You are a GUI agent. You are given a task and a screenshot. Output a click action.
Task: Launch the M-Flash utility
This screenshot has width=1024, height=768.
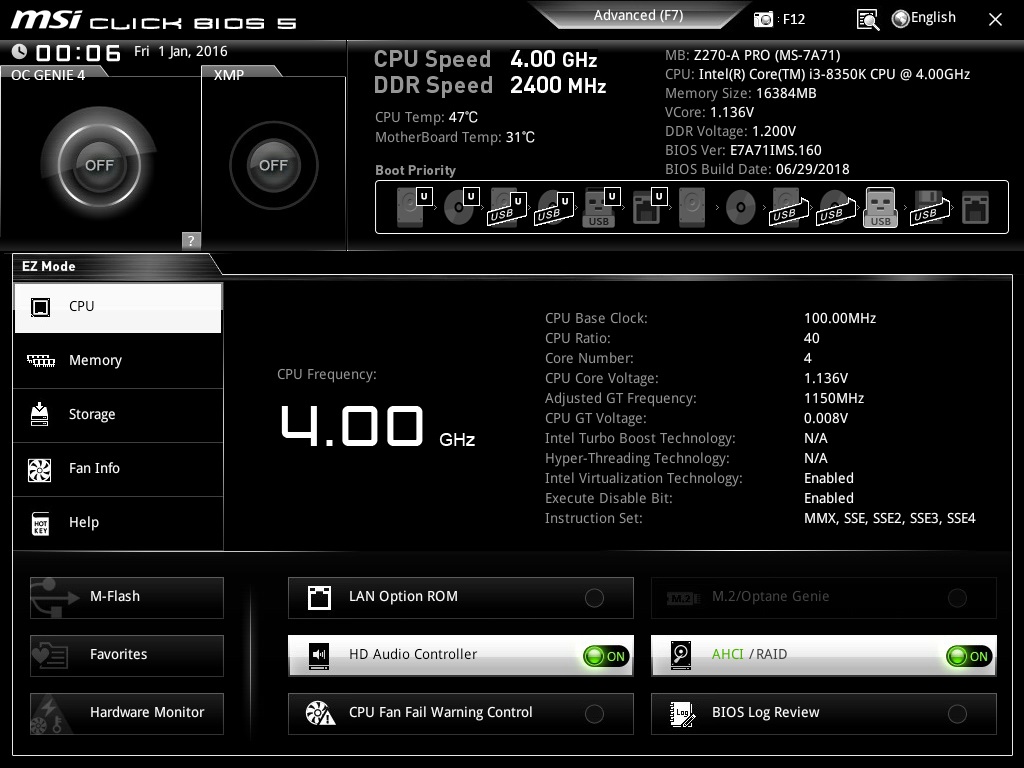pos(127,597)
